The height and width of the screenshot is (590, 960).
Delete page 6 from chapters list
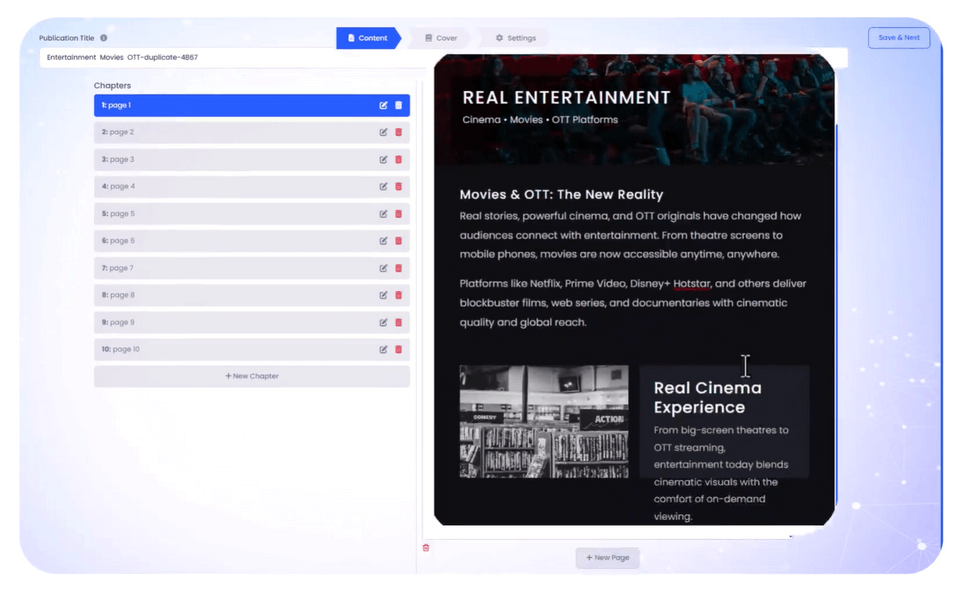(399, 241)
